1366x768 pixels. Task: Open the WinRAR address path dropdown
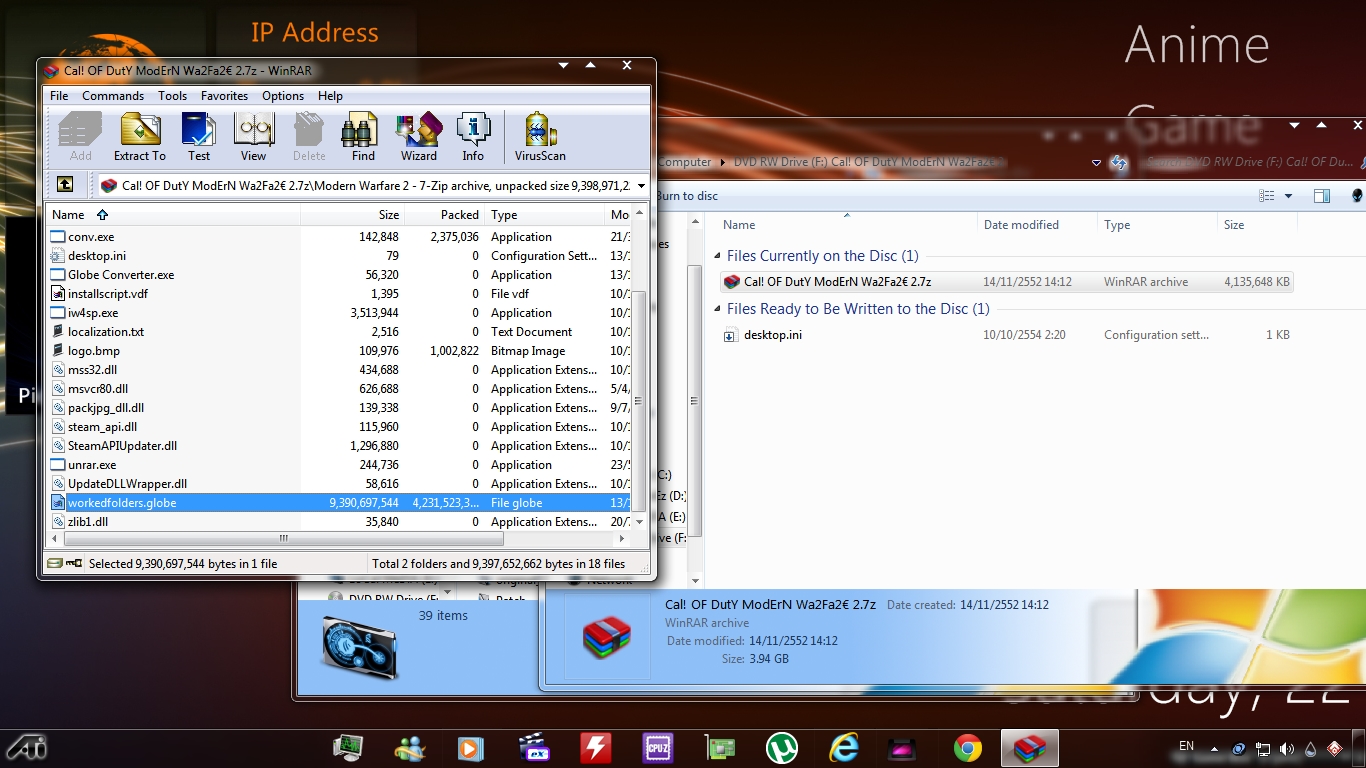tap(640, 185)
